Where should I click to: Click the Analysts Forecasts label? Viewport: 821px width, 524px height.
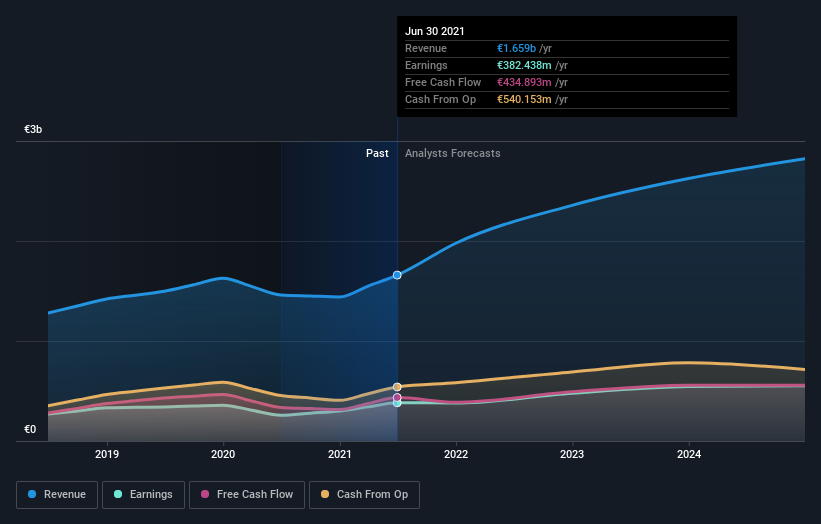click(x=452, y=153)
